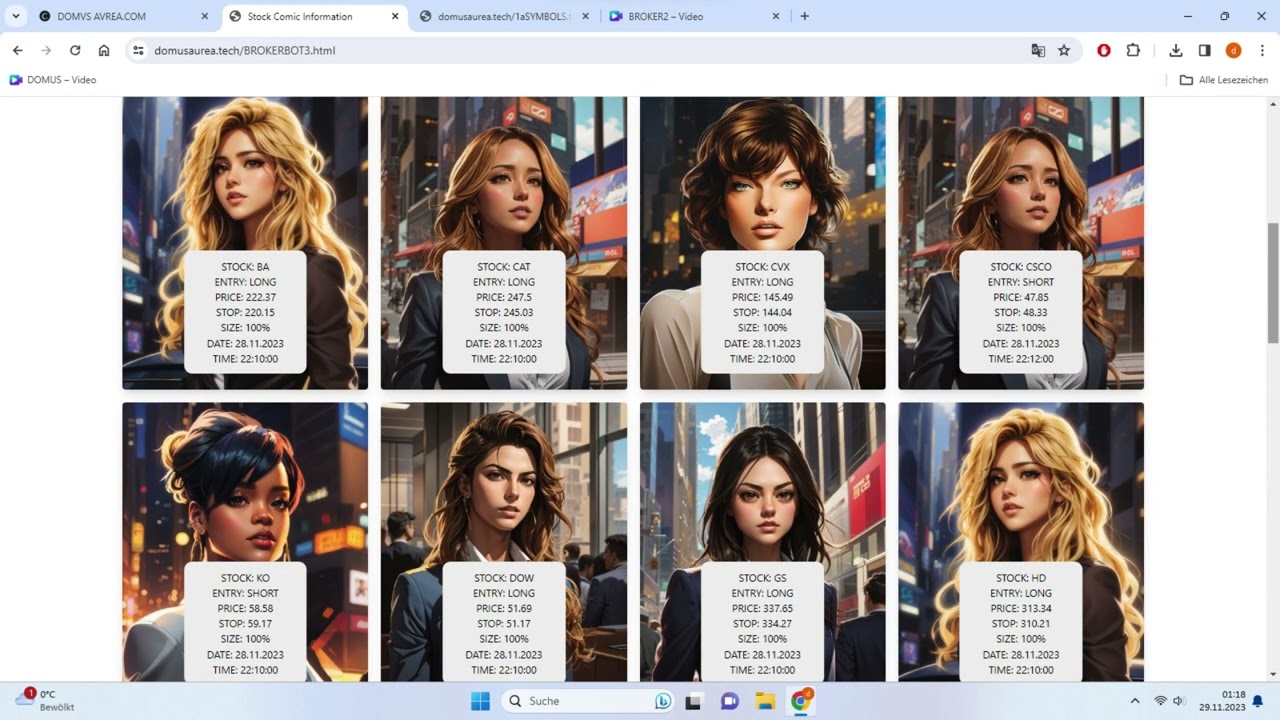
Task: View site information icon in address bar
Action: pyautogui.click(x=139, y=50)
